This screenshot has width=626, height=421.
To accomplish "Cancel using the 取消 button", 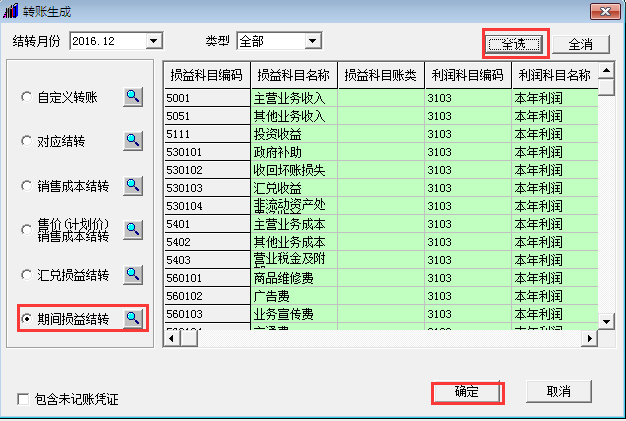I will click(558, 391).
